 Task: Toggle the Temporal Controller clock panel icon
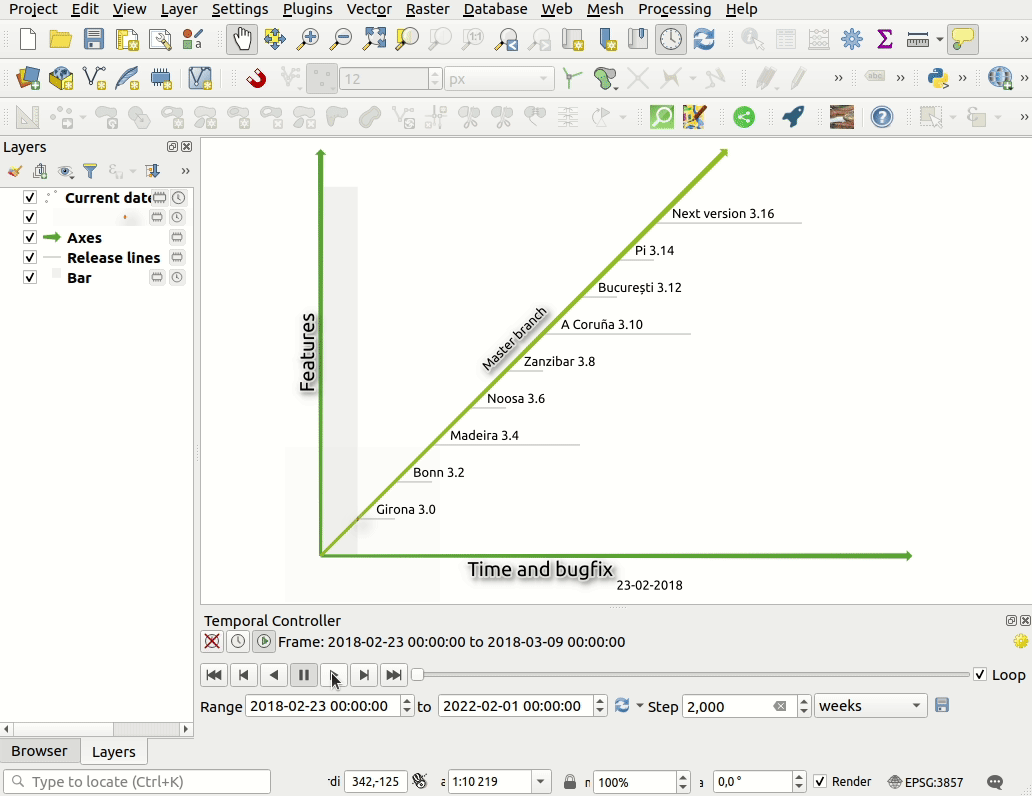pos(671,40)
